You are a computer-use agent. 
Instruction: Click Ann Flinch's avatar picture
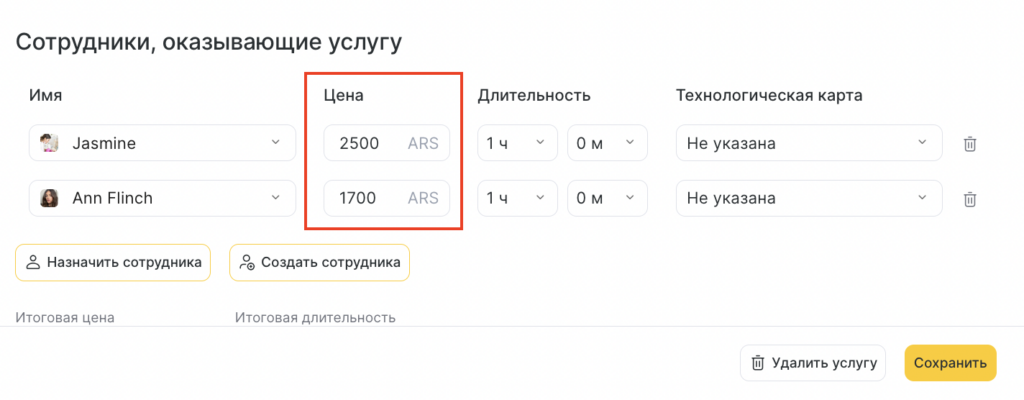point(48,199)
